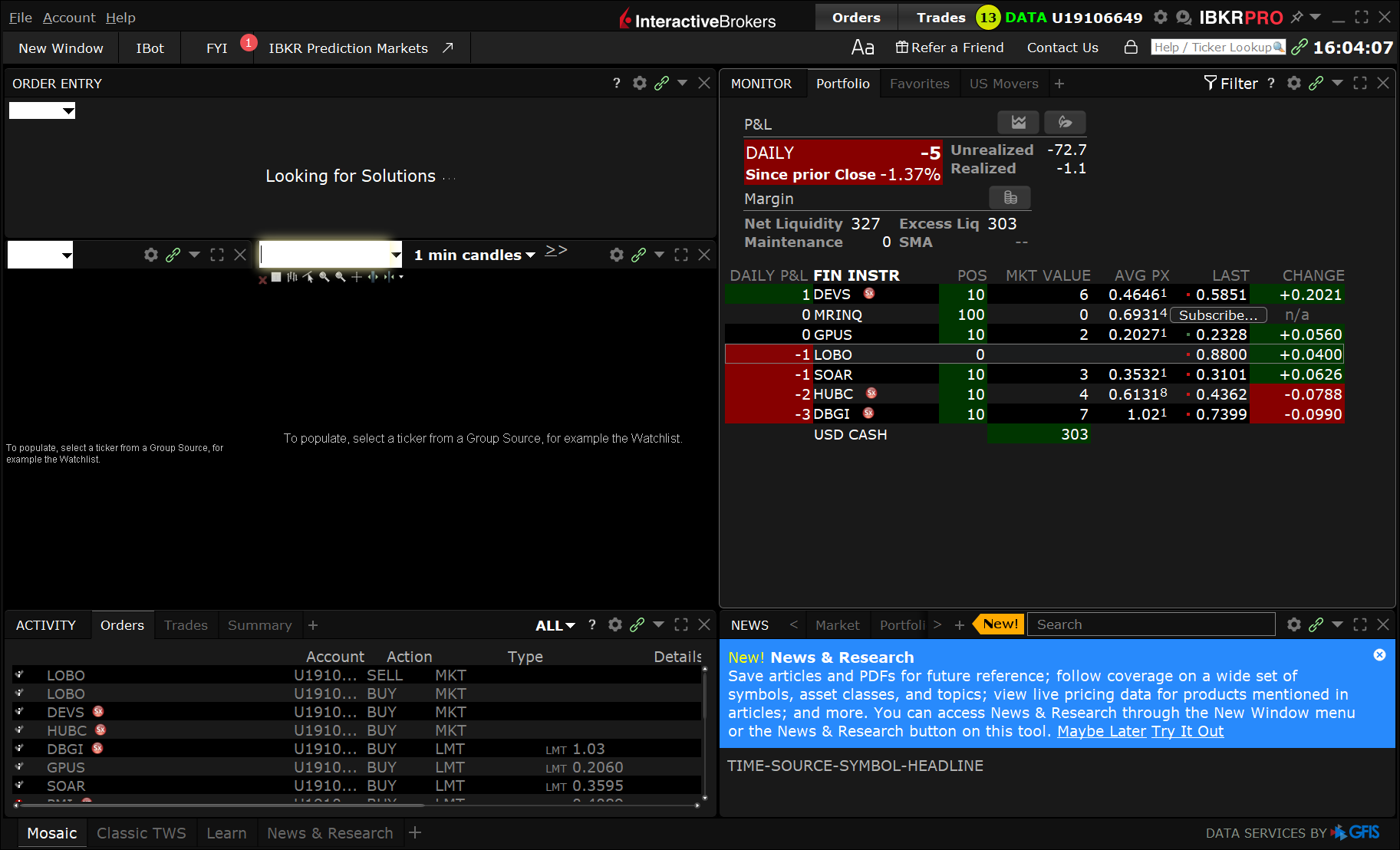Click the pin icon beside IBKRPRO
Image resolution: width=1400 pixels, height=850 pixels.
[1296, 17]
